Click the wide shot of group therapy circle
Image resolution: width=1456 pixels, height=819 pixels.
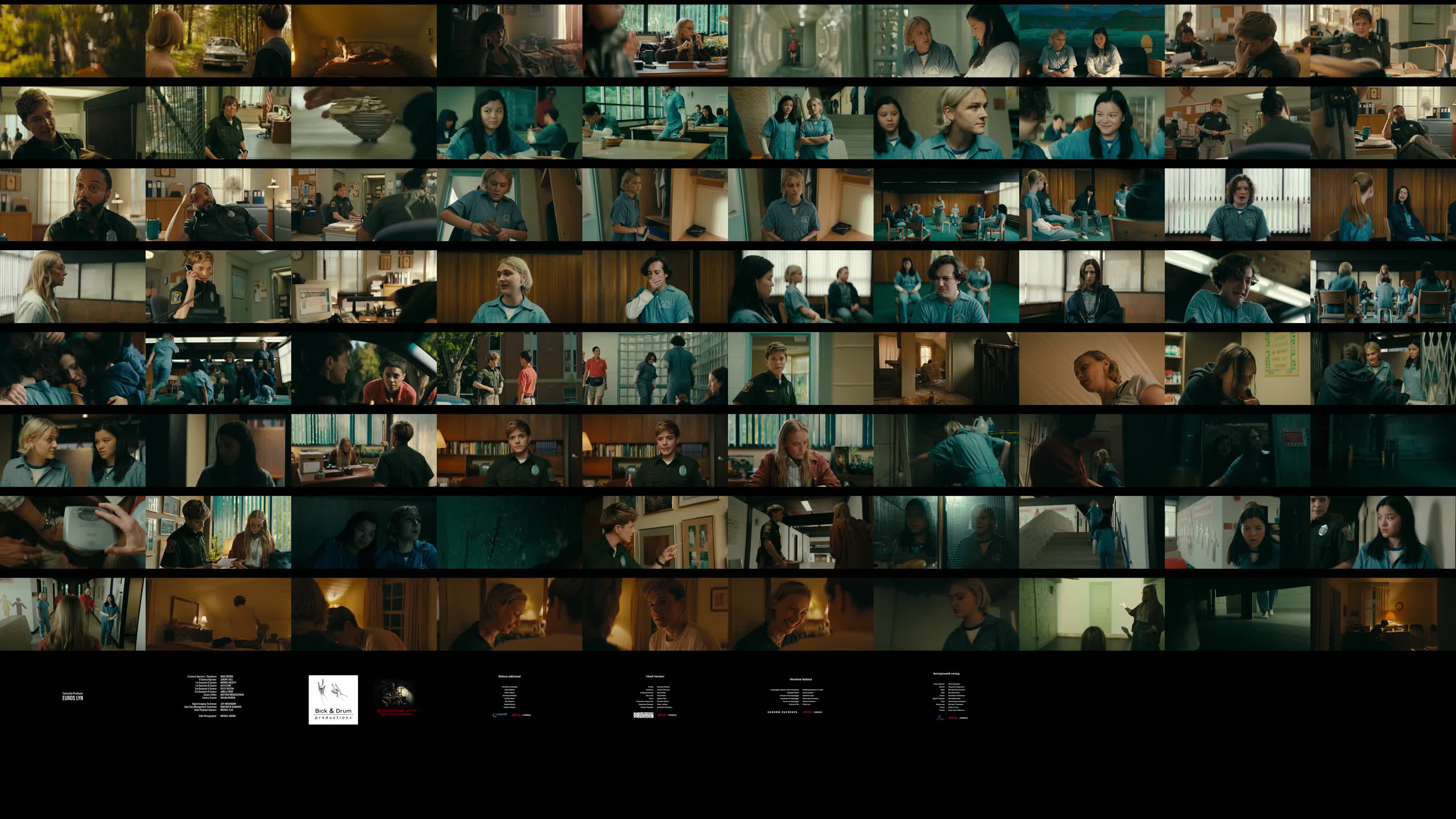click(946, 205)
